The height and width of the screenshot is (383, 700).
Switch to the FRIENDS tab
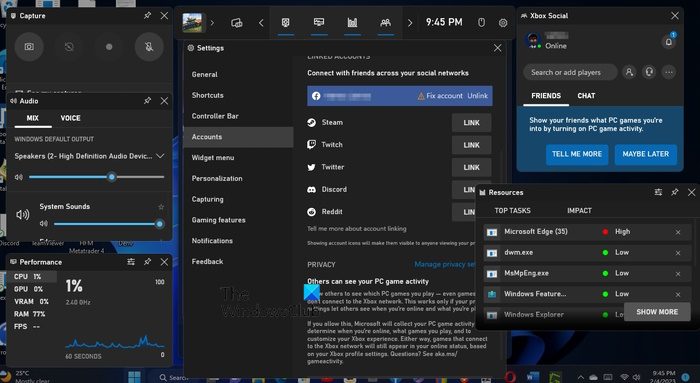coord(546,96)
